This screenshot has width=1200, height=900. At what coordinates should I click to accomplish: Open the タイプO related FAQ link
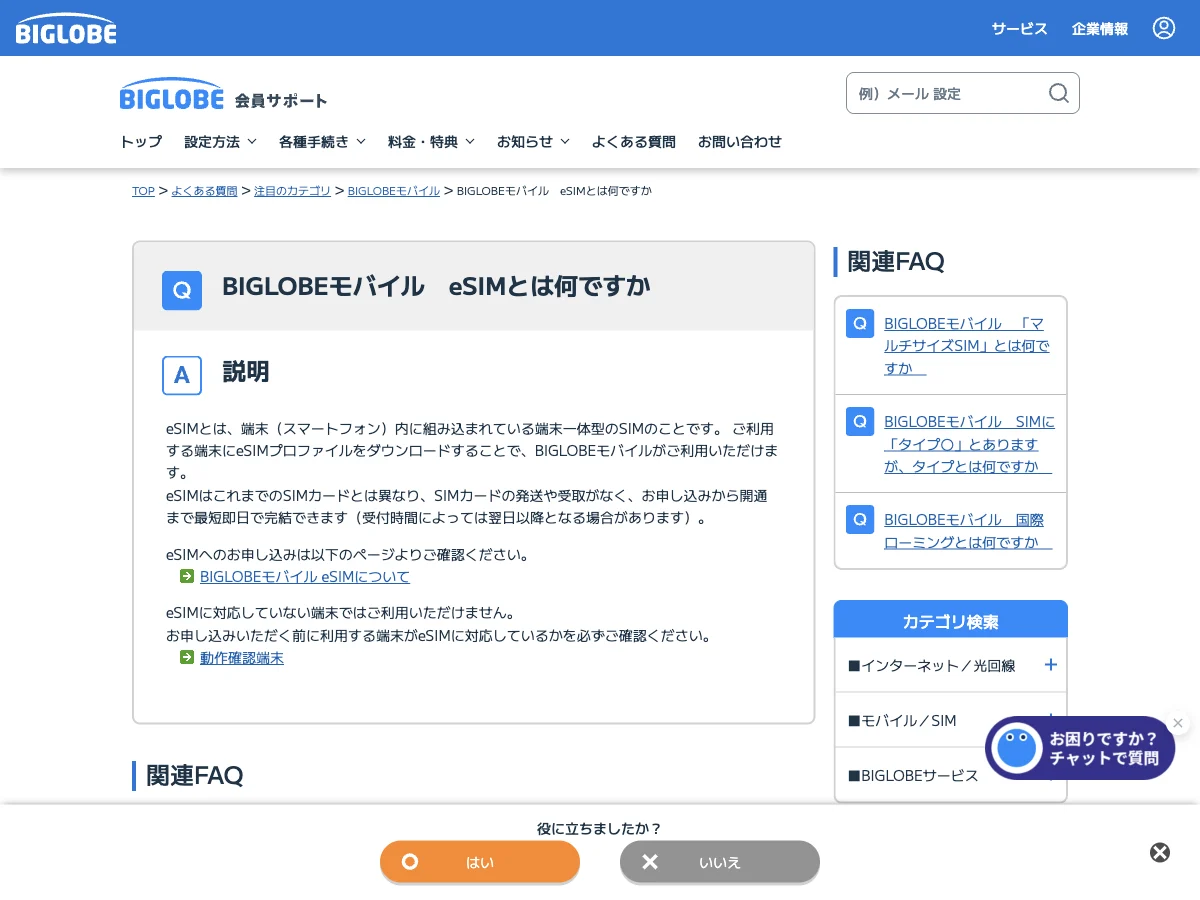tap(969, 444)
